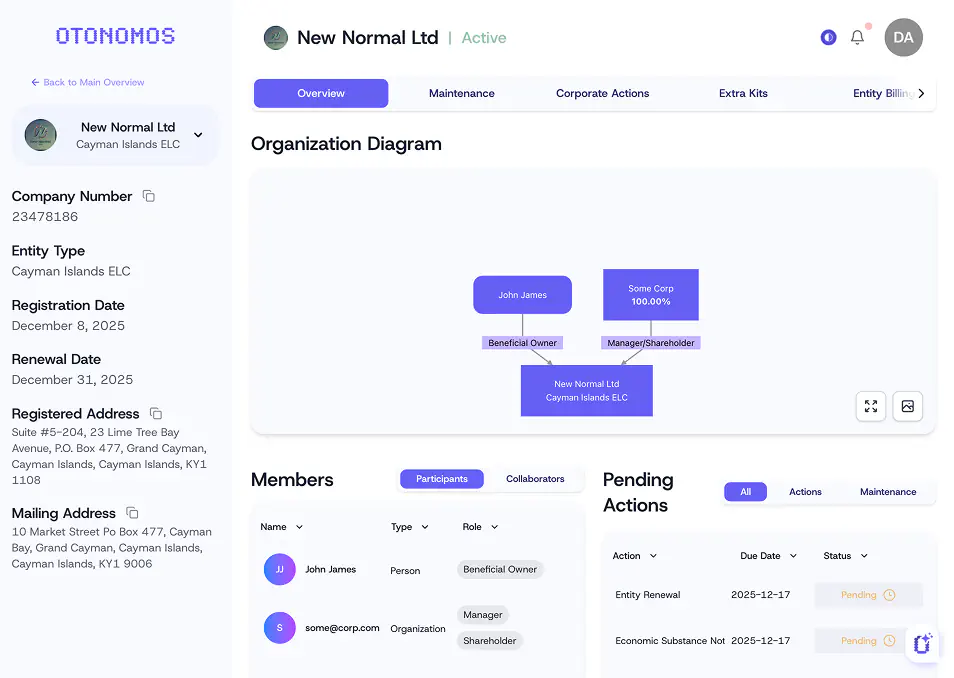
Task: Select the John James node in the diagram
Action: [x=522, y=294]
